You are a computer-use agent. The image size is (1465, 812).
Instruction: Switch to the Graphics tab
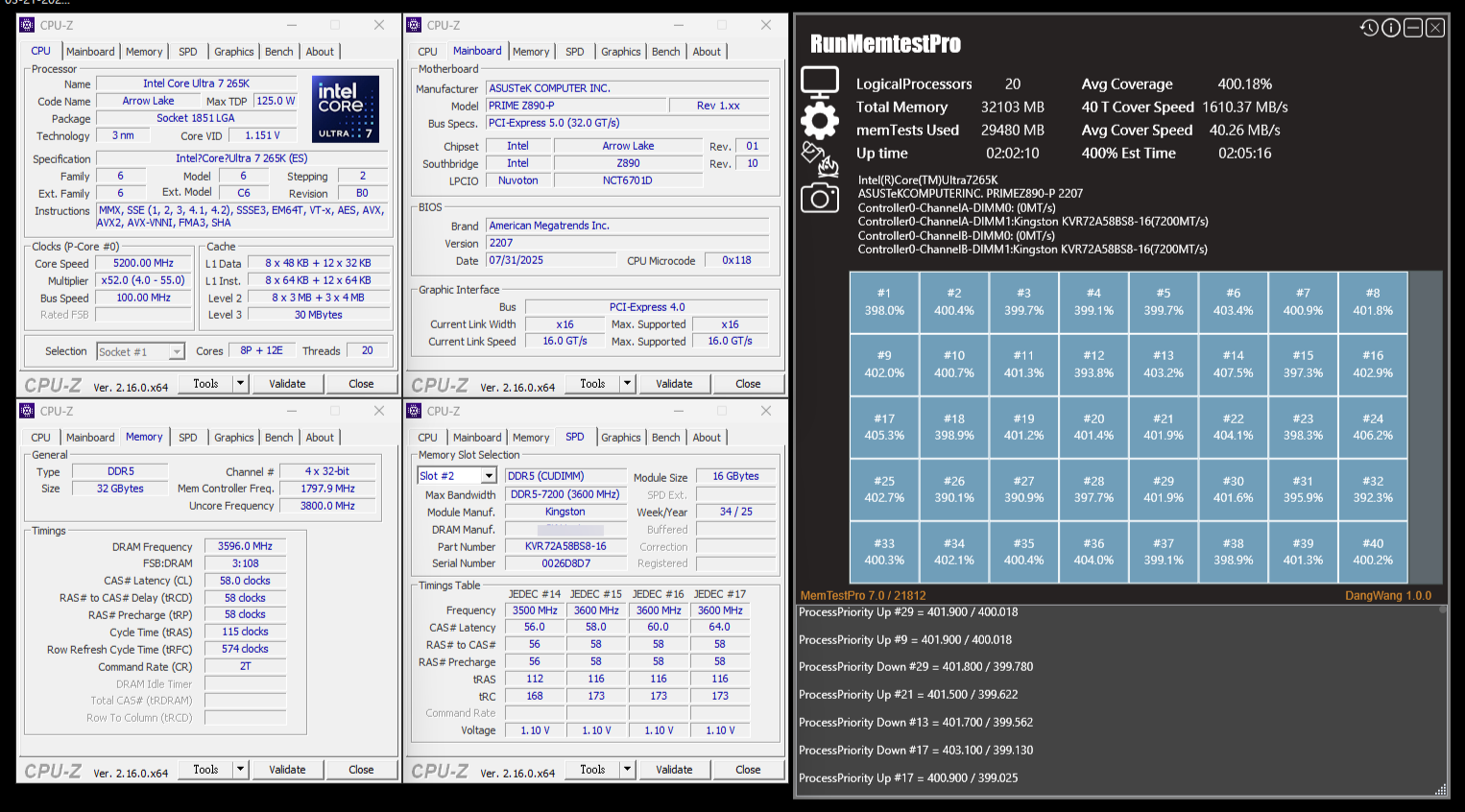coord(233,52)
